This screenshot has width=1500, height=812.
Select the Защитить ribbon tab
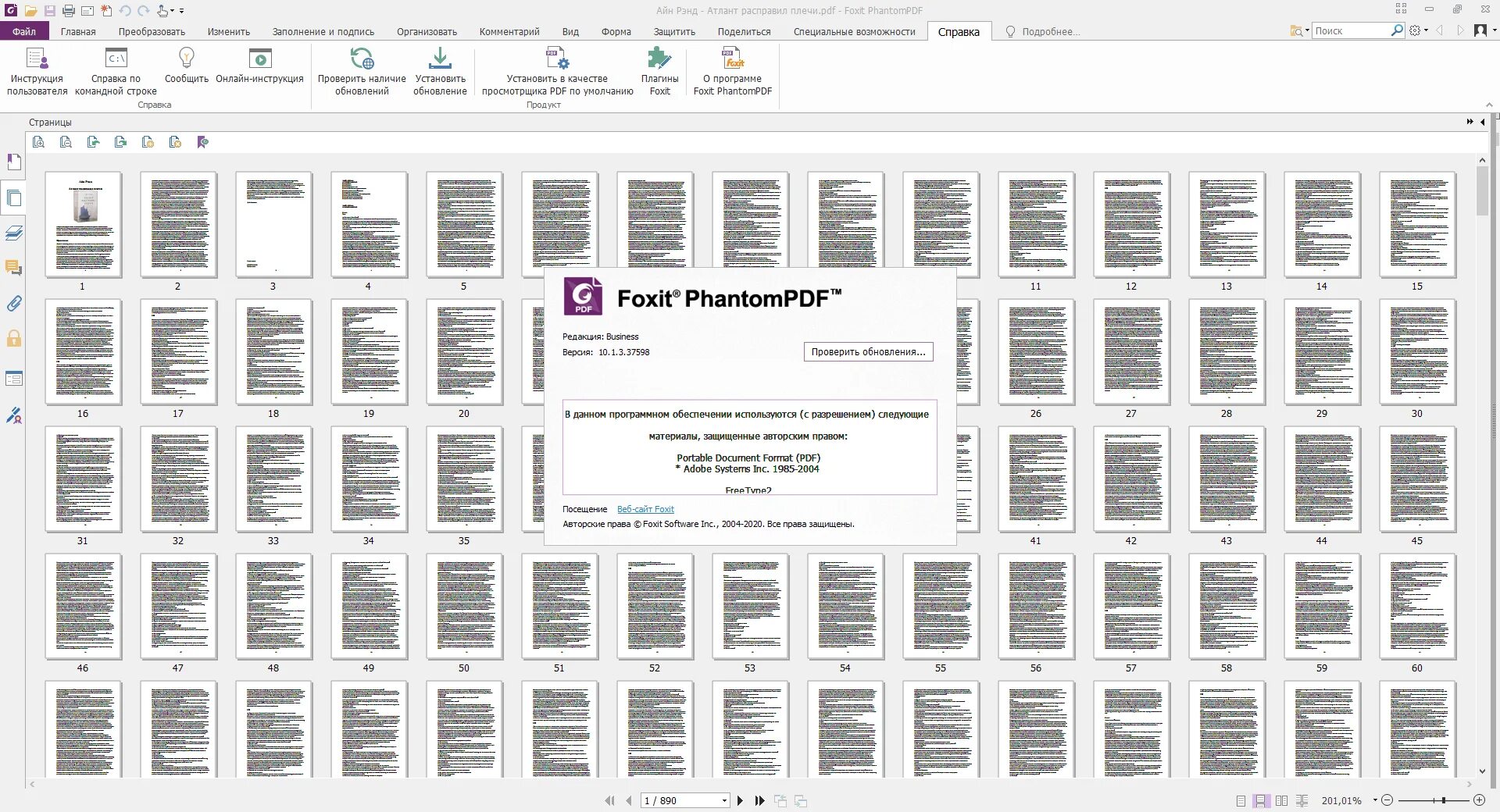pos(674,31)
